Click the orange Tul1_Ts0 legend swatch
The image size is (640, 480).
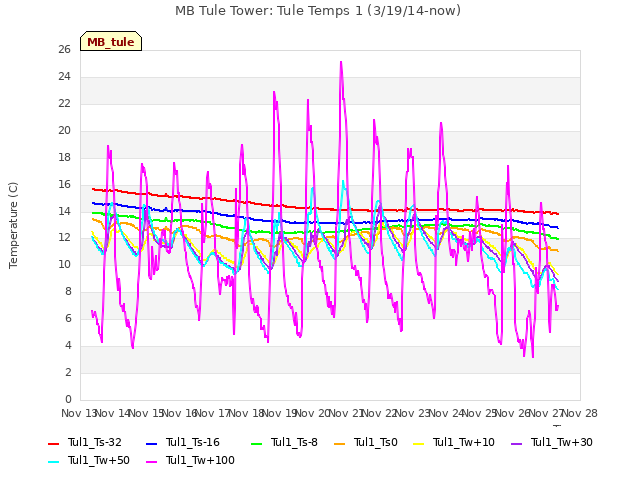coord(339,443)
